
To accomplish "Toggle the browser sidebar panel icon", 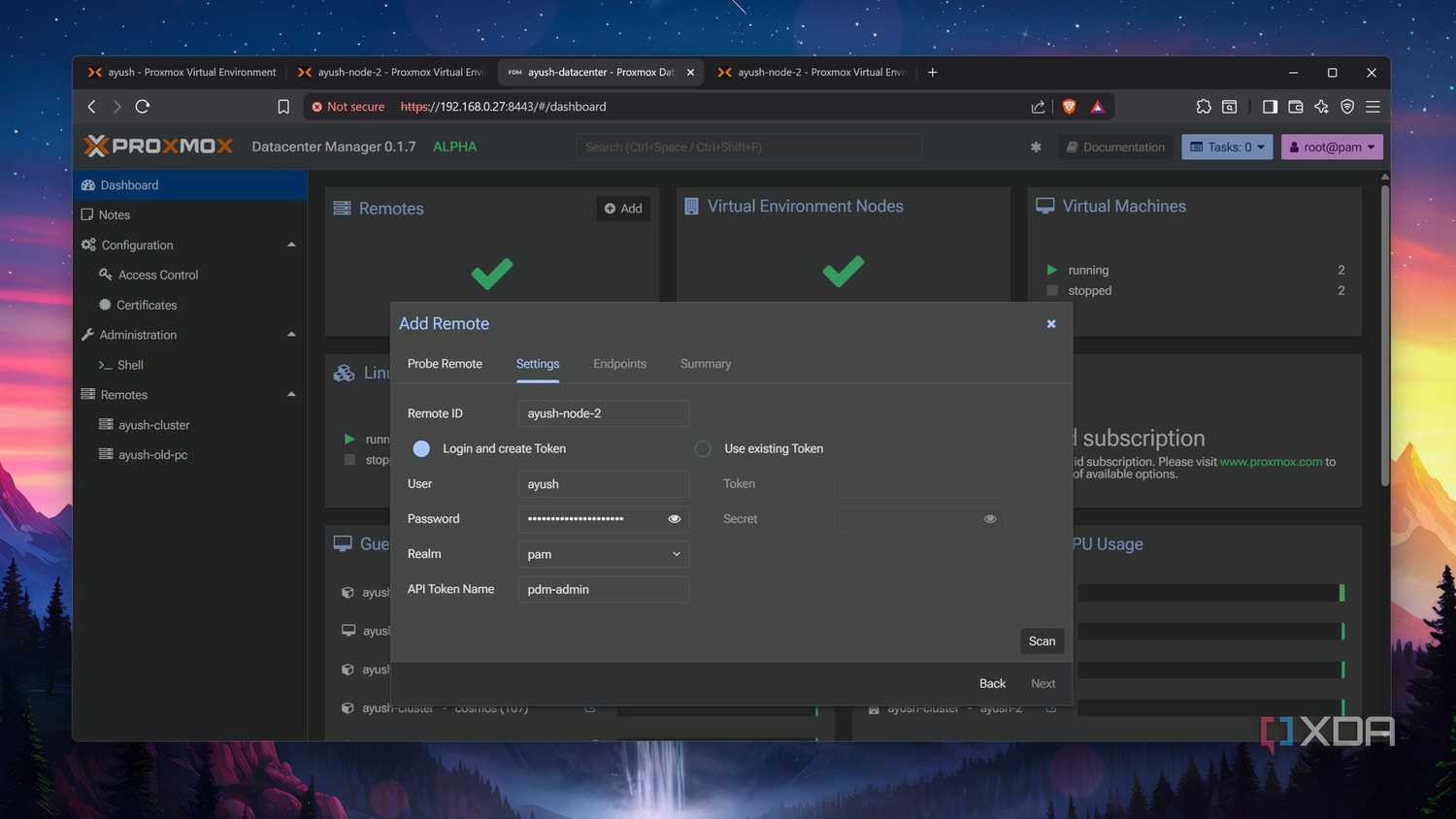I will pyautogui.click(x=1270, y=107).
